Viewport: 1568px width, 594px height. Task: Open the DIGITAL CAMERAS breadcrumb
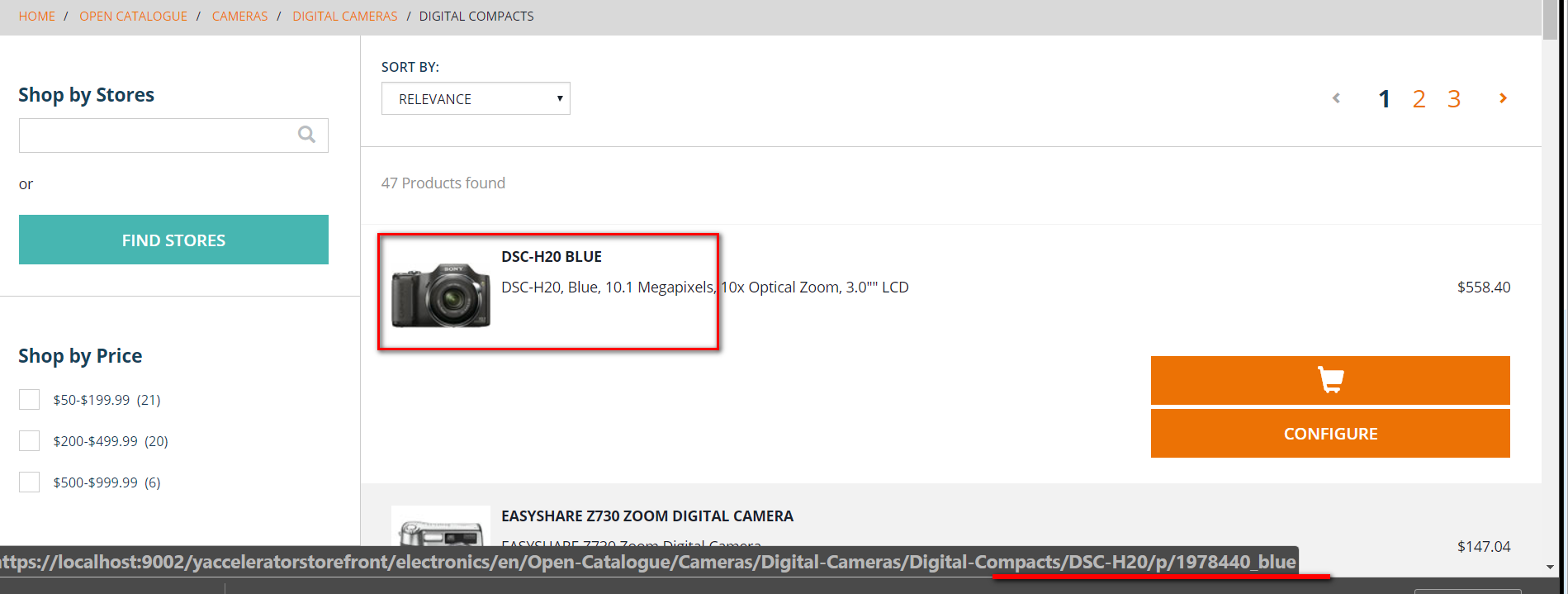pyautogui.click(x=344, y=17)
